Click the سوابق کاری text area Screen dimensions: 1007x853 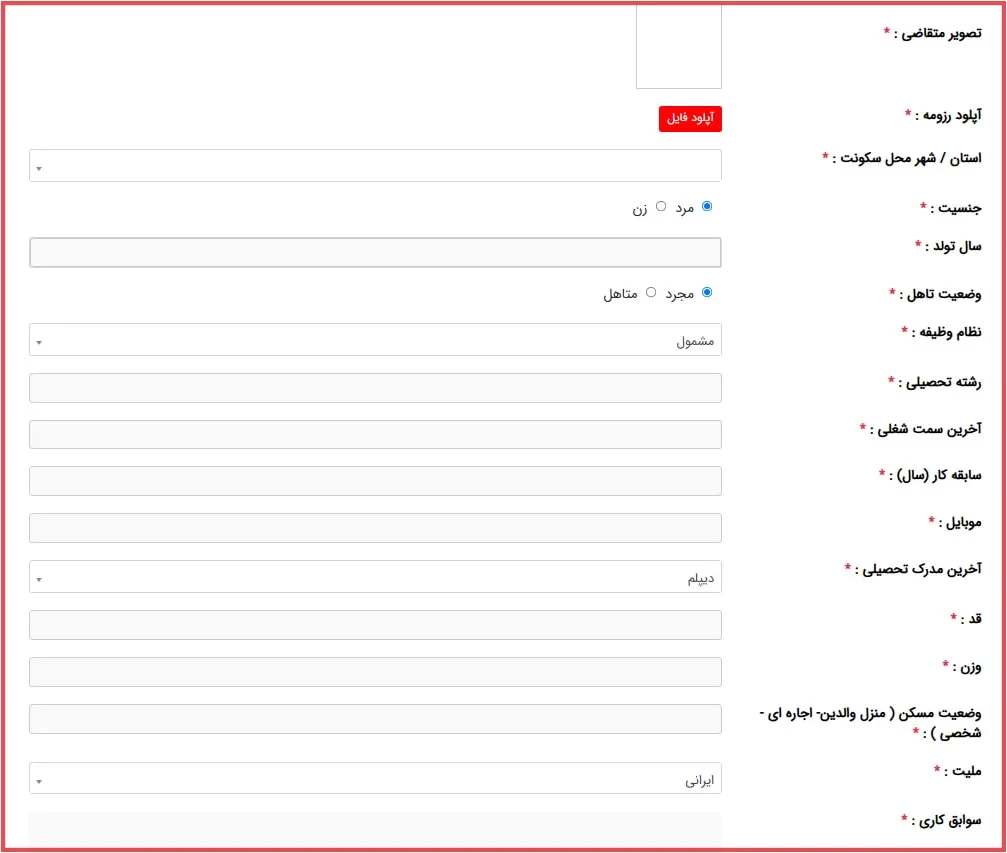(375, 830)
